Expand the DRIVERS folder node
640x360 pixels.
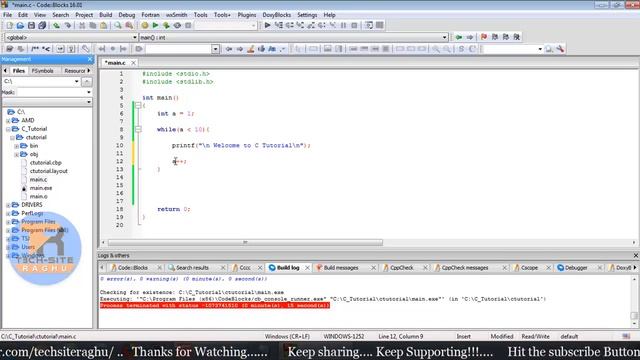click(8, 205)
